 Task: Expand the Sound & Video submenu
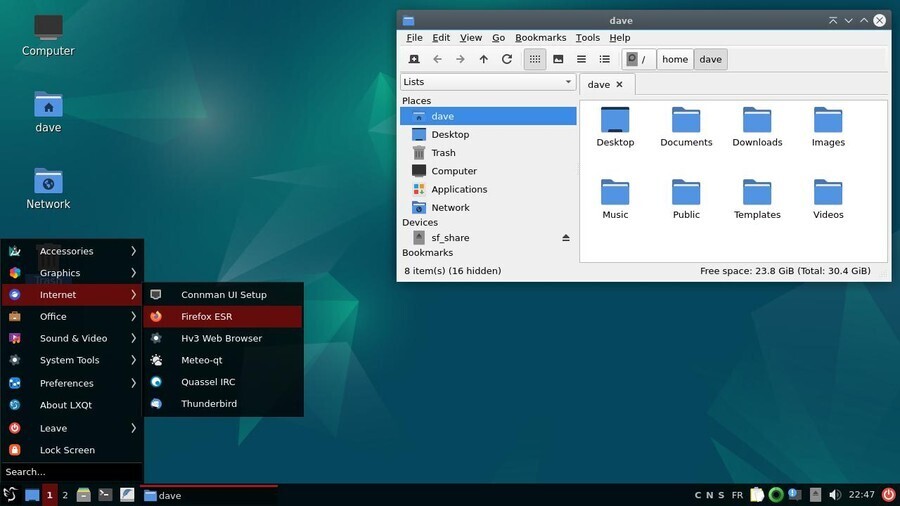[72, 338]
